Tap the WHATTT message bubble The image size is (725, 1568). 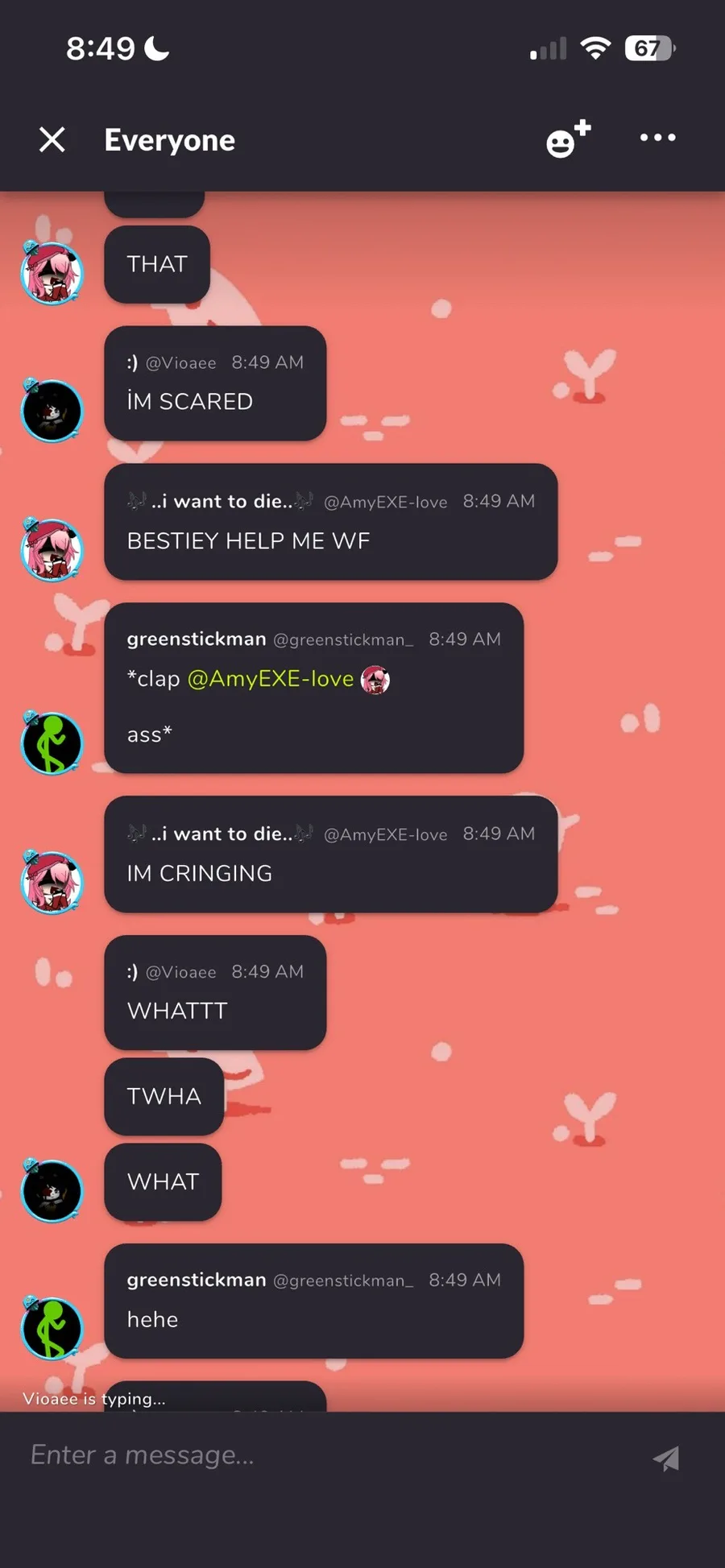tap(215, 992)
